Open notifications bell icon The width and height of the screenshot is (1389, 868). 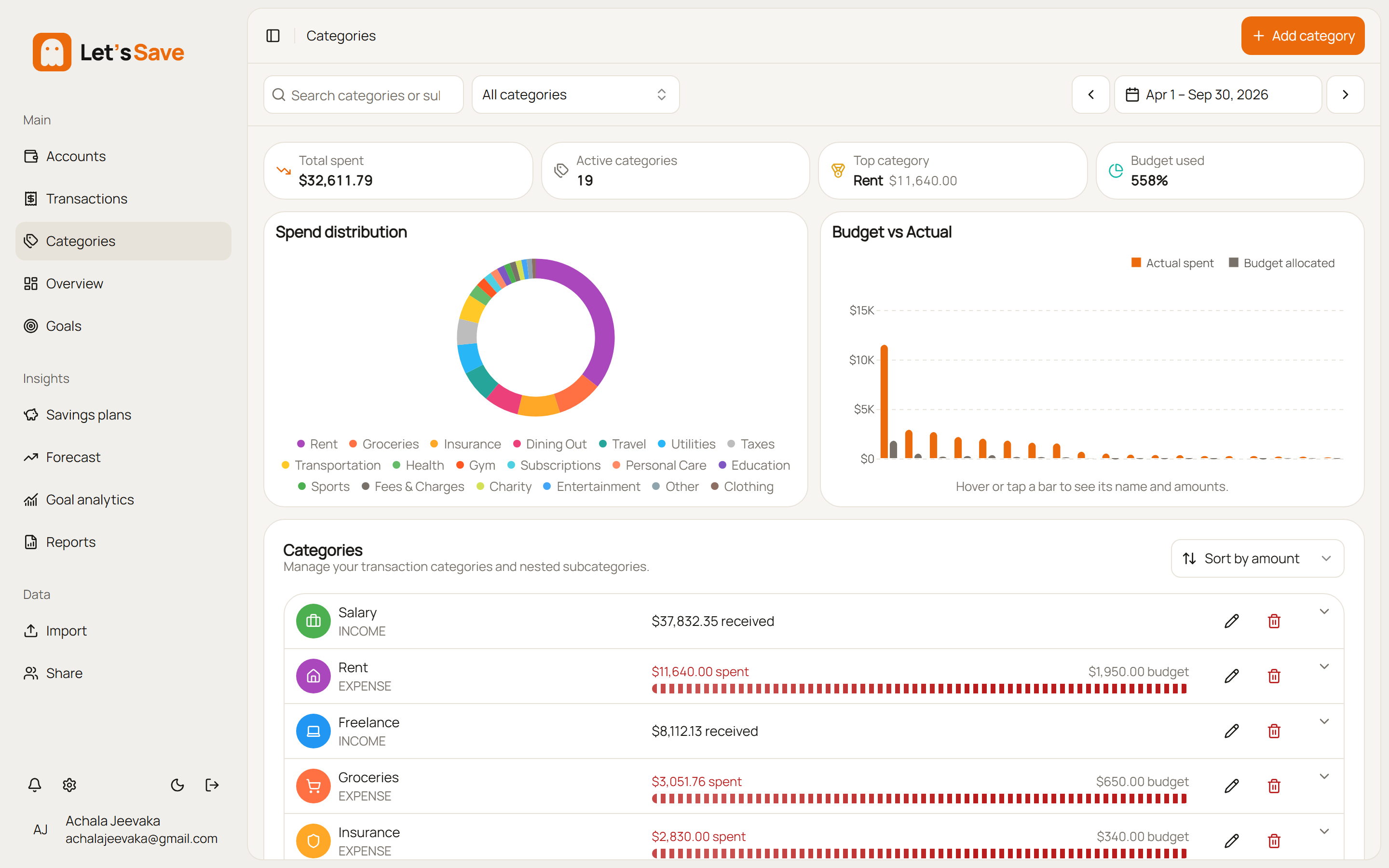[34, 785]
